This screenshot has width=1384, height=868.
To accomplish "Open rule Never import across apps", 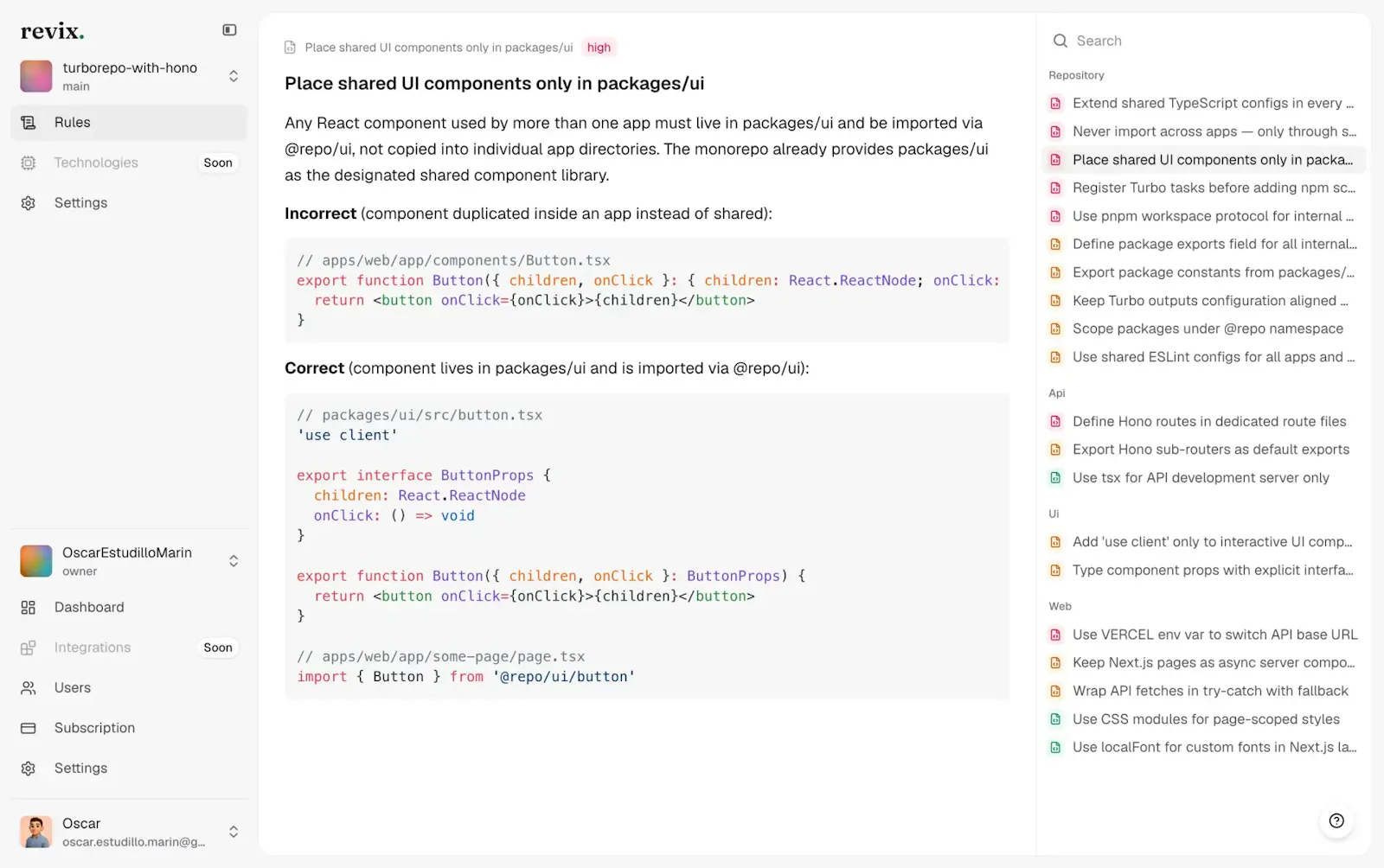I will pyautogui.click(x=1203, y=131).
